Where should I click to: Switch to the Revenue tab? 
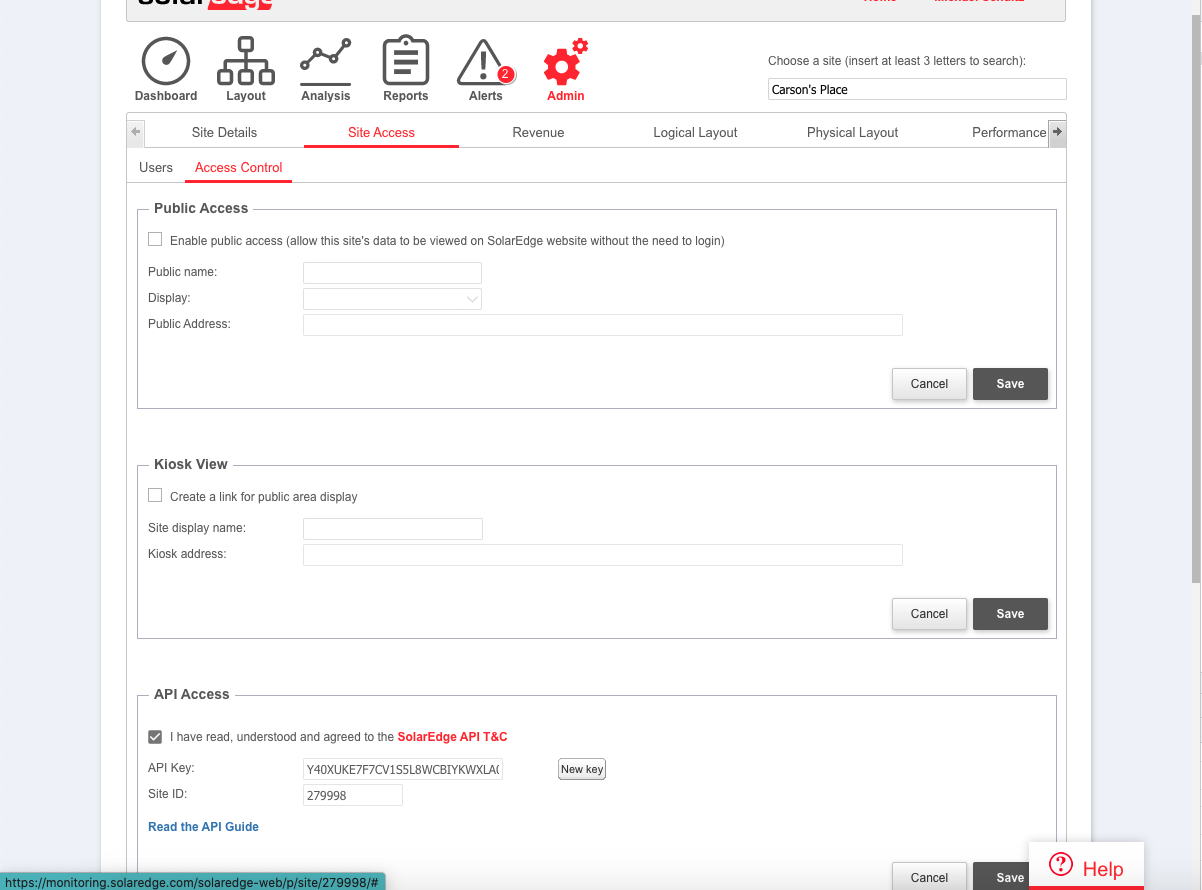pyautogui.click(x=538, y=131)
